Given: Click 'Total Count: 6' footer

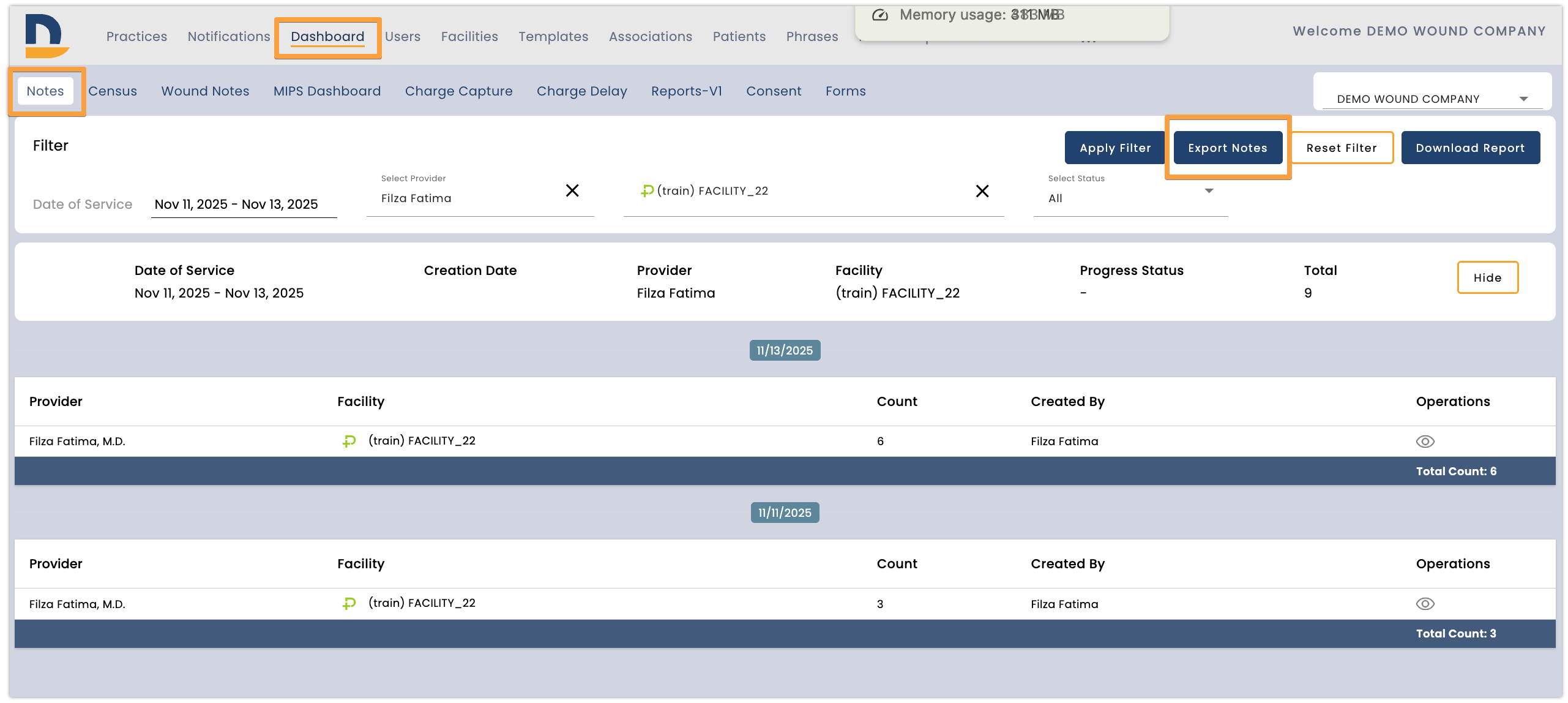Looking at the screenshot, I should click(1456, 471).
